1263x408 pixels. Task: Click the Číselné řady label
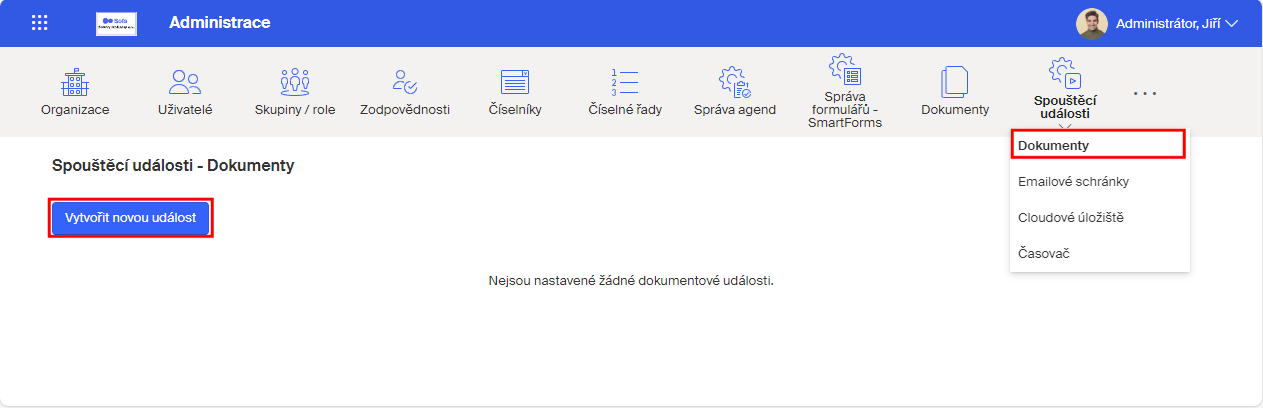[625, 110]
